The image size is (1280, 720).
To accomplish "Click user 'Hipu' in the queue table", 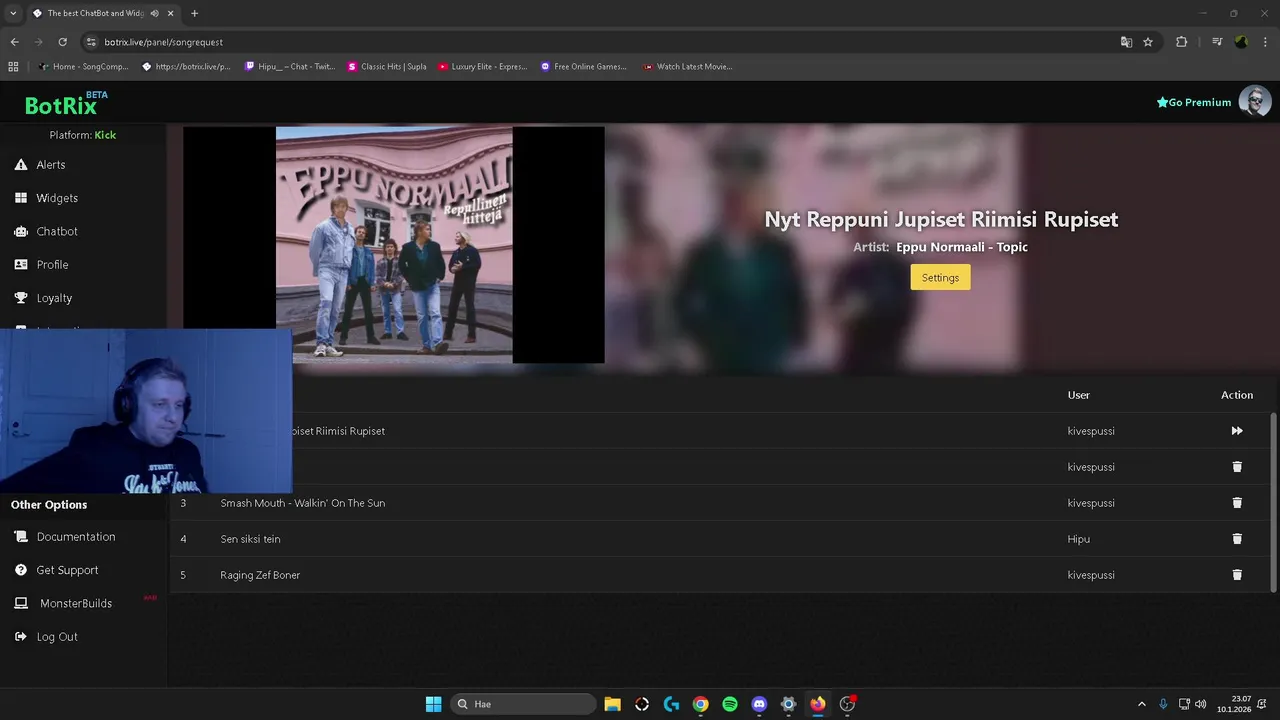I will click(x=1078, y=539).
